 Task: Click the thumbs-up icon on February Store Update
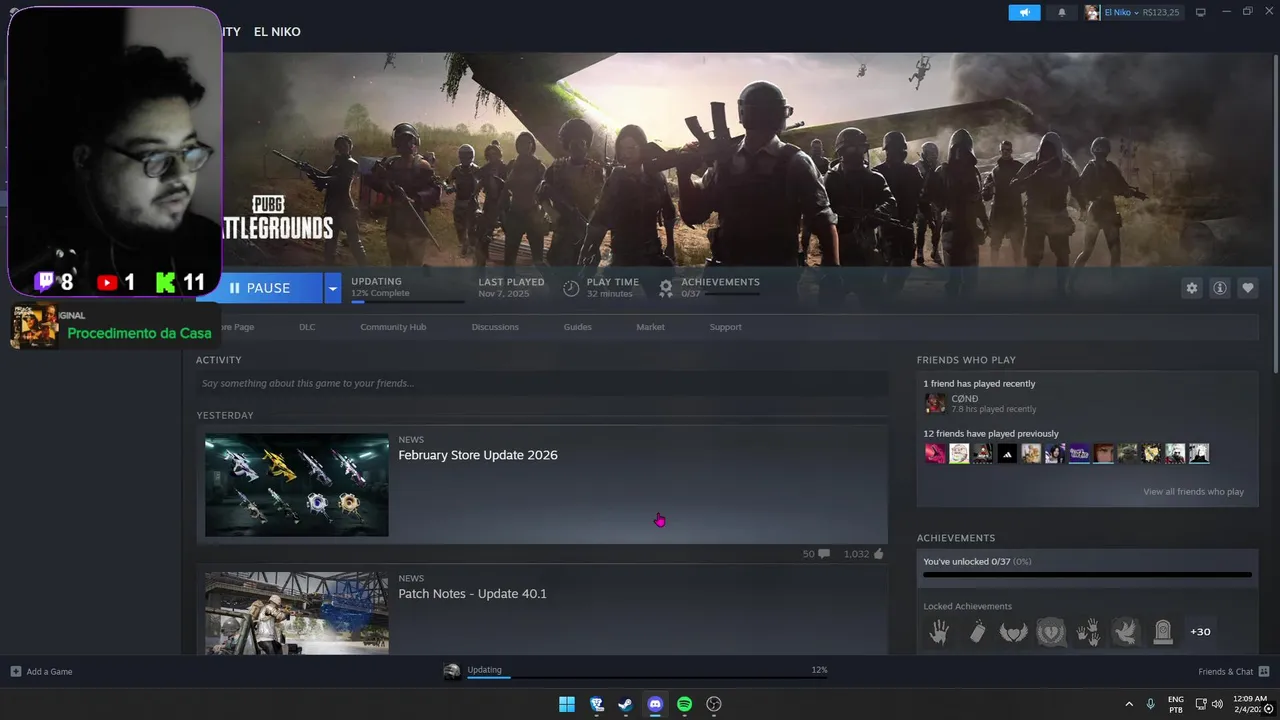[x=879, y=553]
